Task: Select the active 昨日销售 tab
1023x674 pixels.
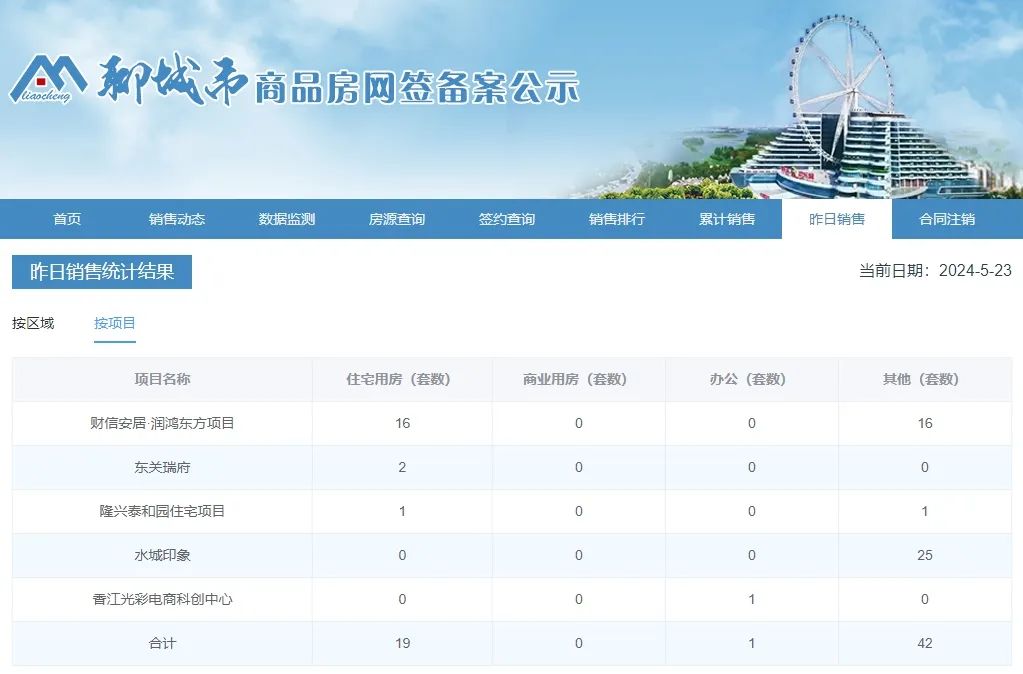Action: [836, 218]
